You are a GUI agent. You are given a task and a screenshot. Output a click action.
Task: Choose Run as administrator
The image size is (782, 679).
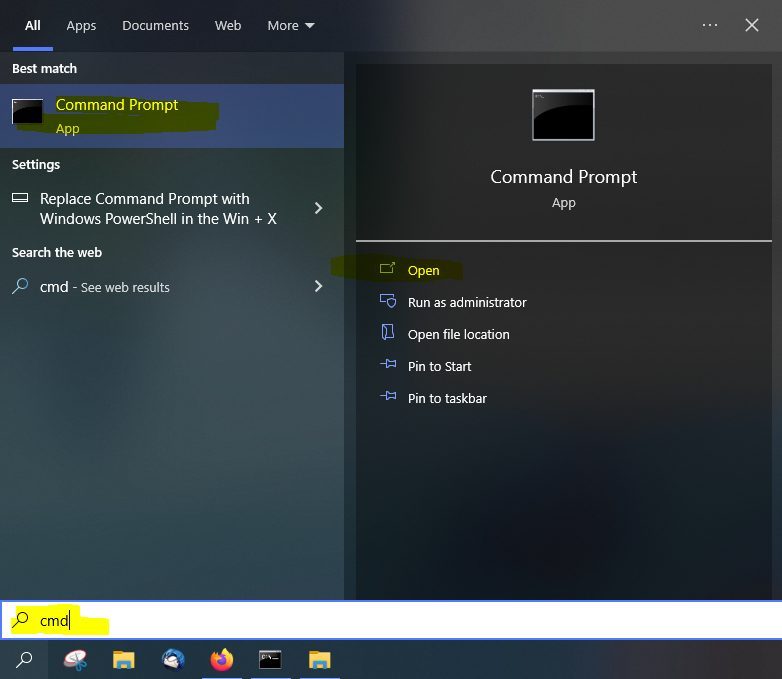tap(466, 302)
